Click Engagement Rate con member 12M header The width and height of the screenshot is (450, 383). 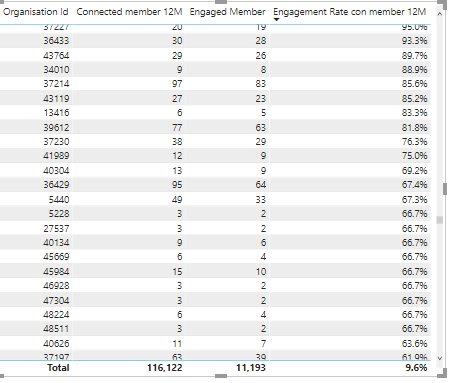point(350,12)
